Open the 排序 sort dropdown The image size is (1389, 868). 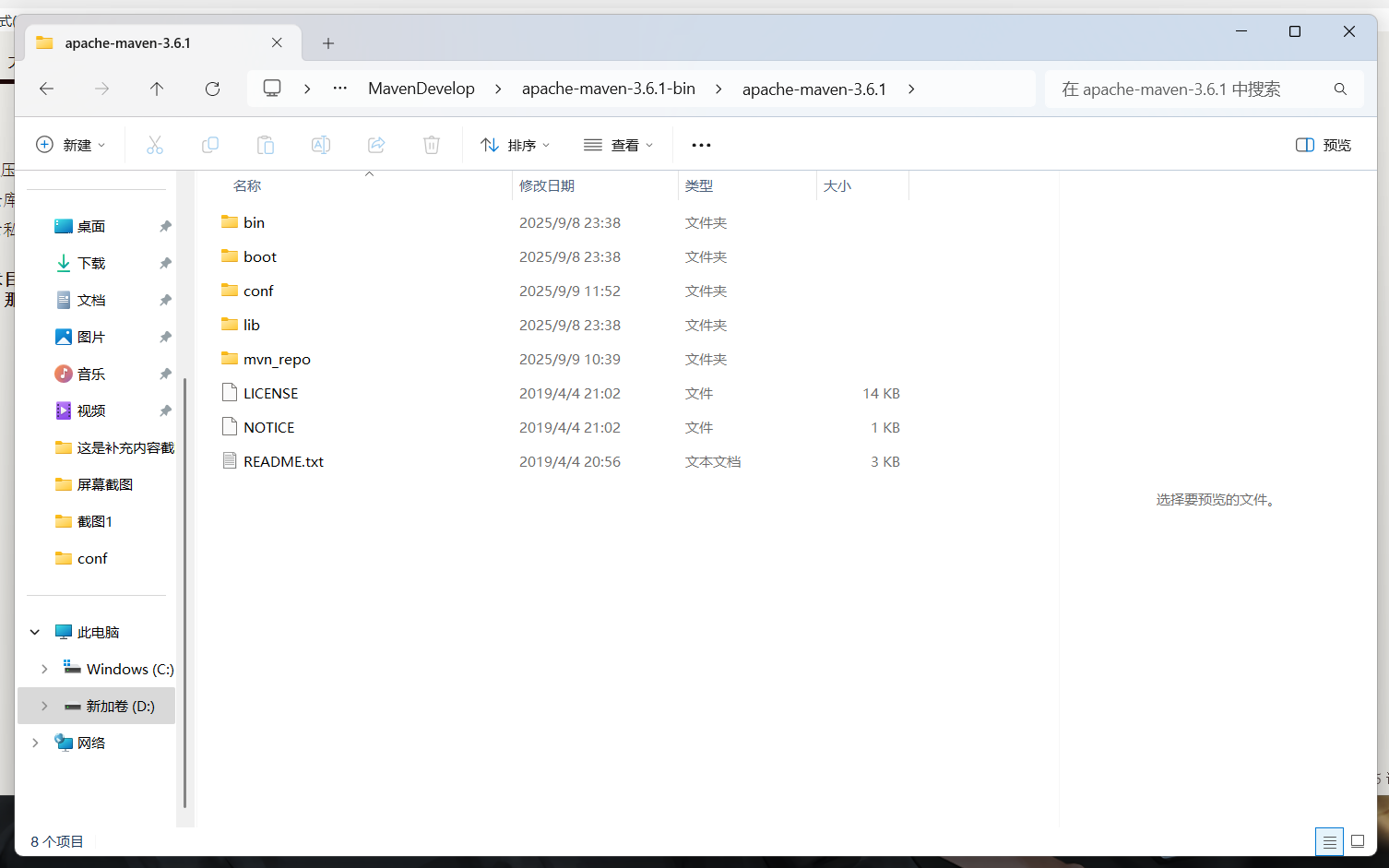click(516, 145)
